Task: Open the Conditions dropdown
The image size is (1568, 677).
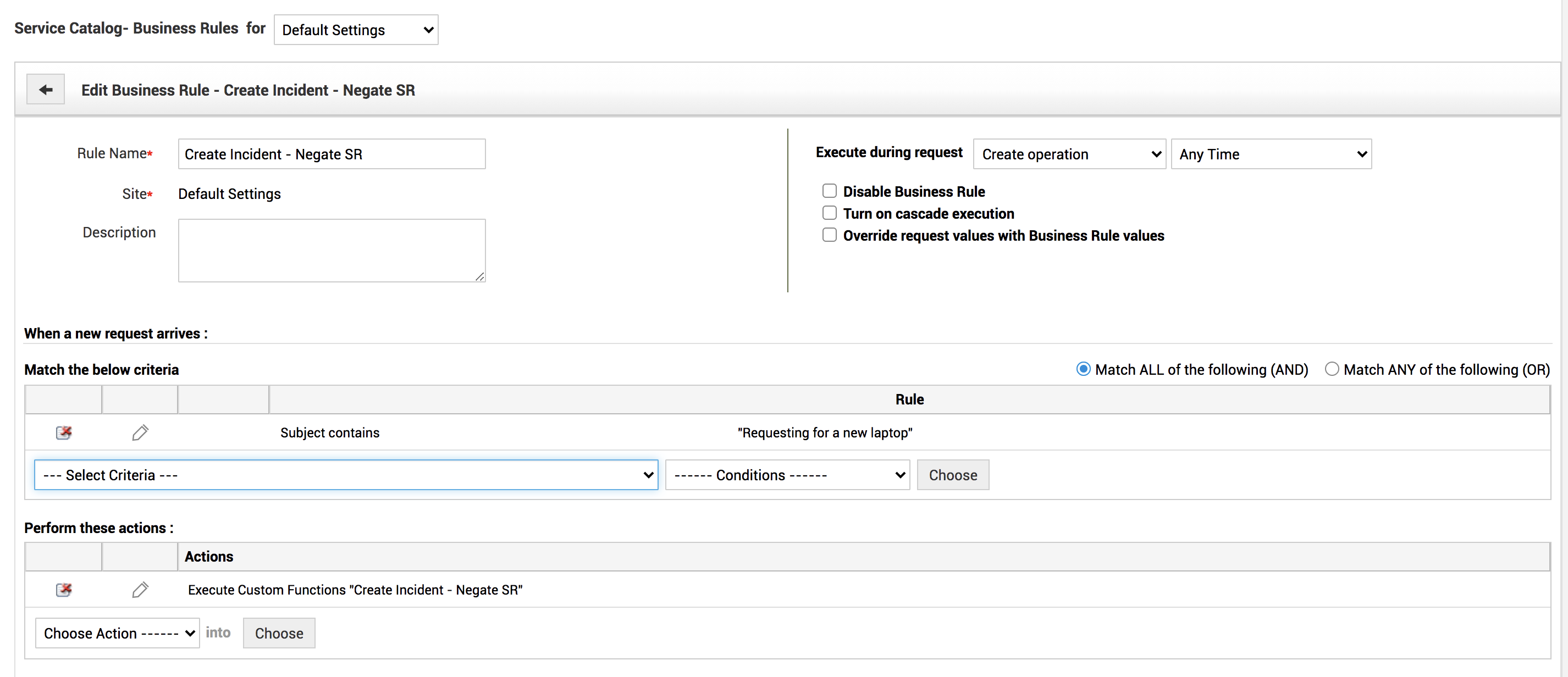Action: (787, 475)
